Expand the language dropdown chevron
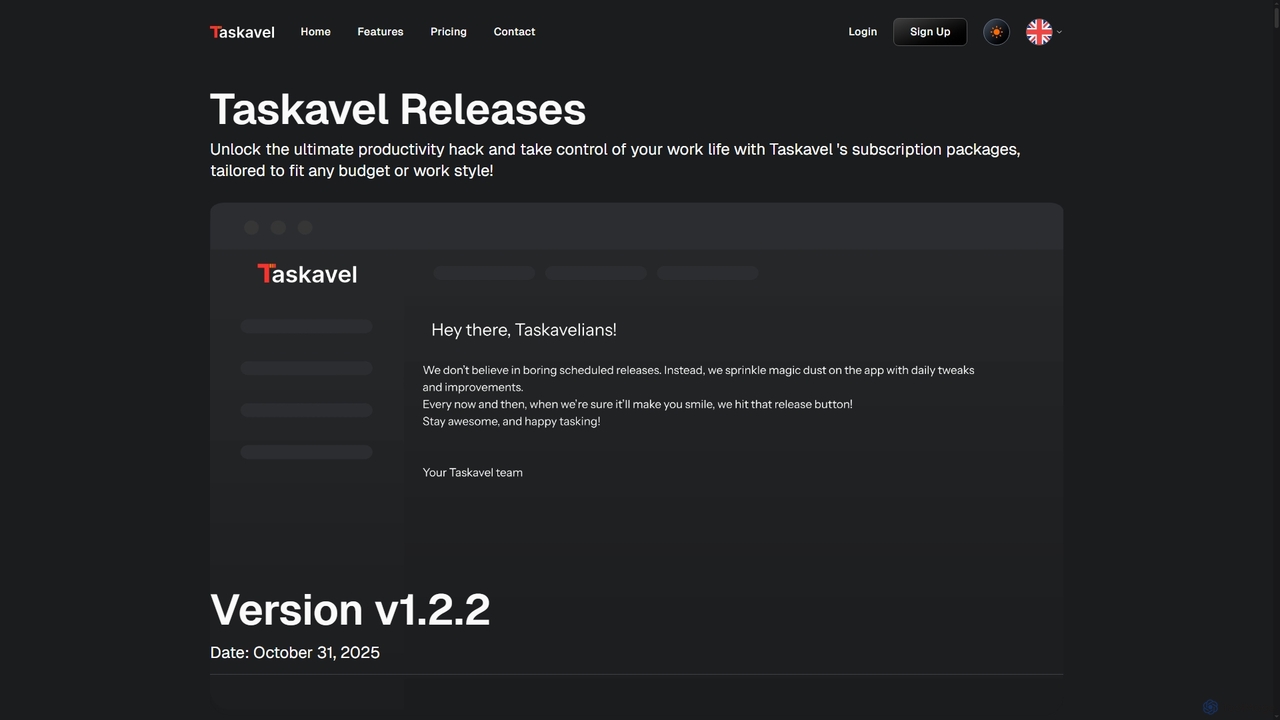Viewport: 1280px width, 720px height. [x=1059, y=32]
